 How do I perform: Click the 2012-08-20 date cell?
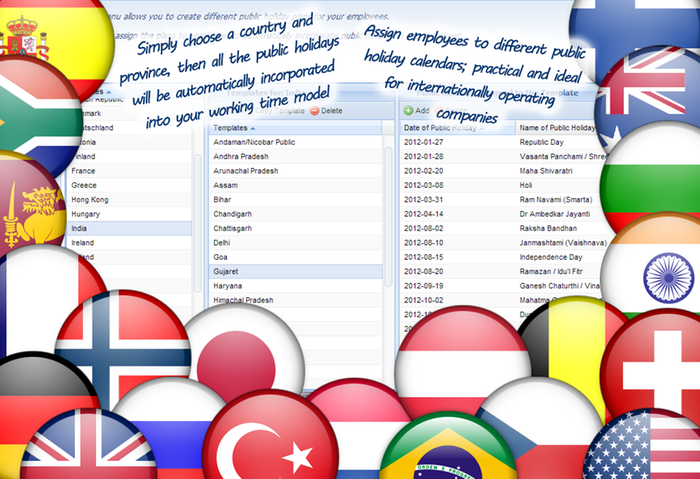[423, 271]
